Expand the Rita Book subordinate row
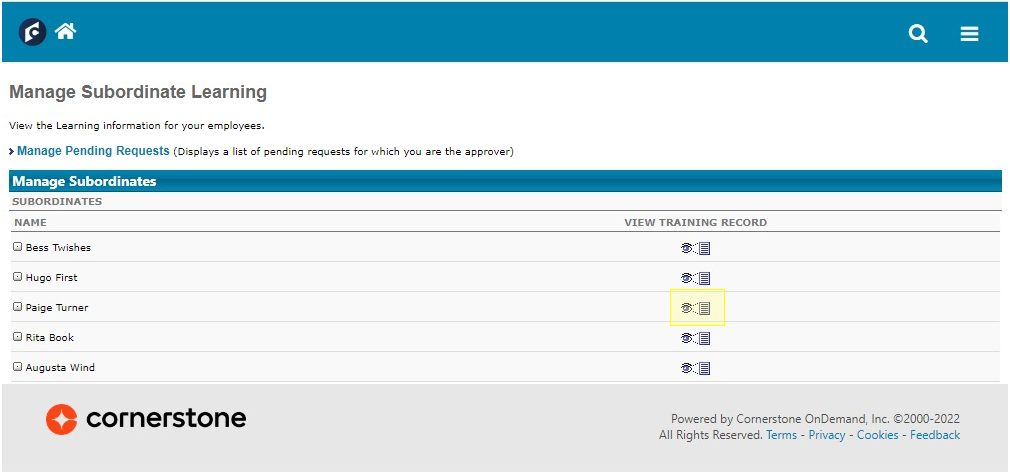 pos(17,337)
